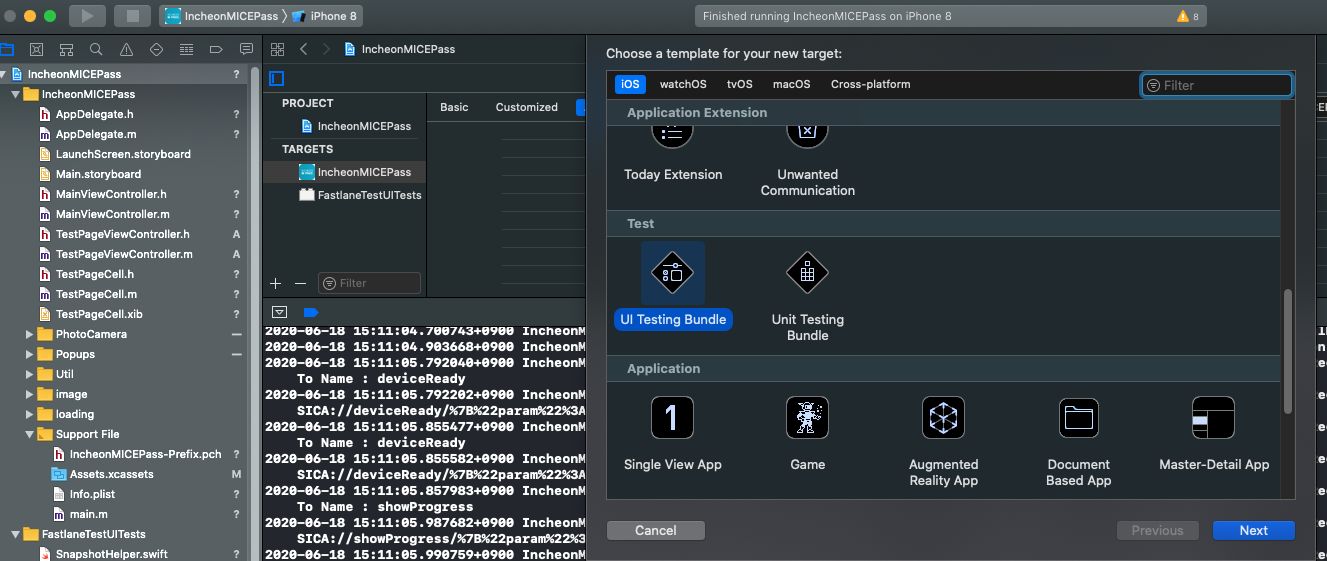
Task: Collapse the FastlaneTestUITests group
Action: click(x=15, y=534)
